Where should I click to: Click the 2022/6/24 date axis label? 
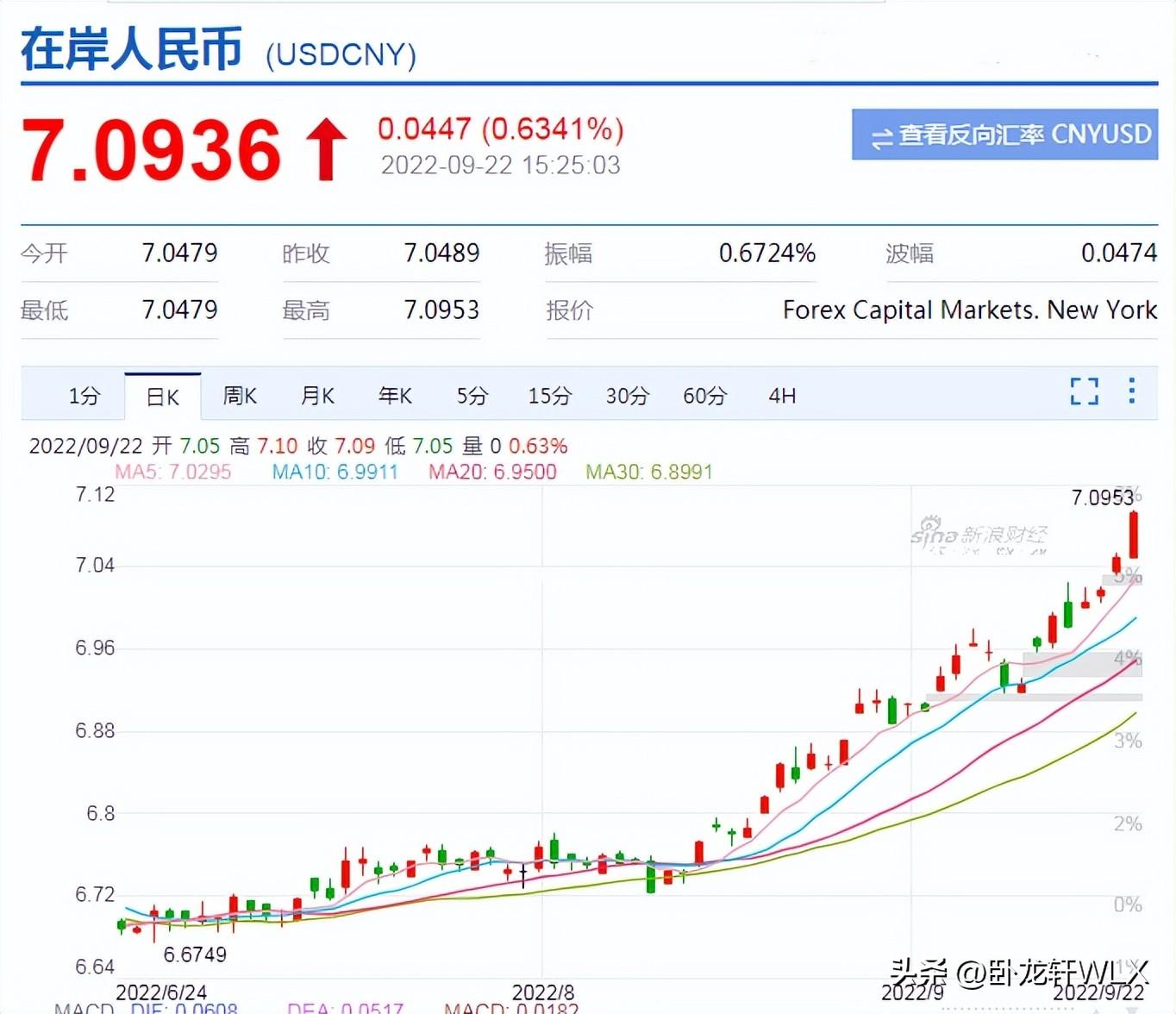[161, 992]
